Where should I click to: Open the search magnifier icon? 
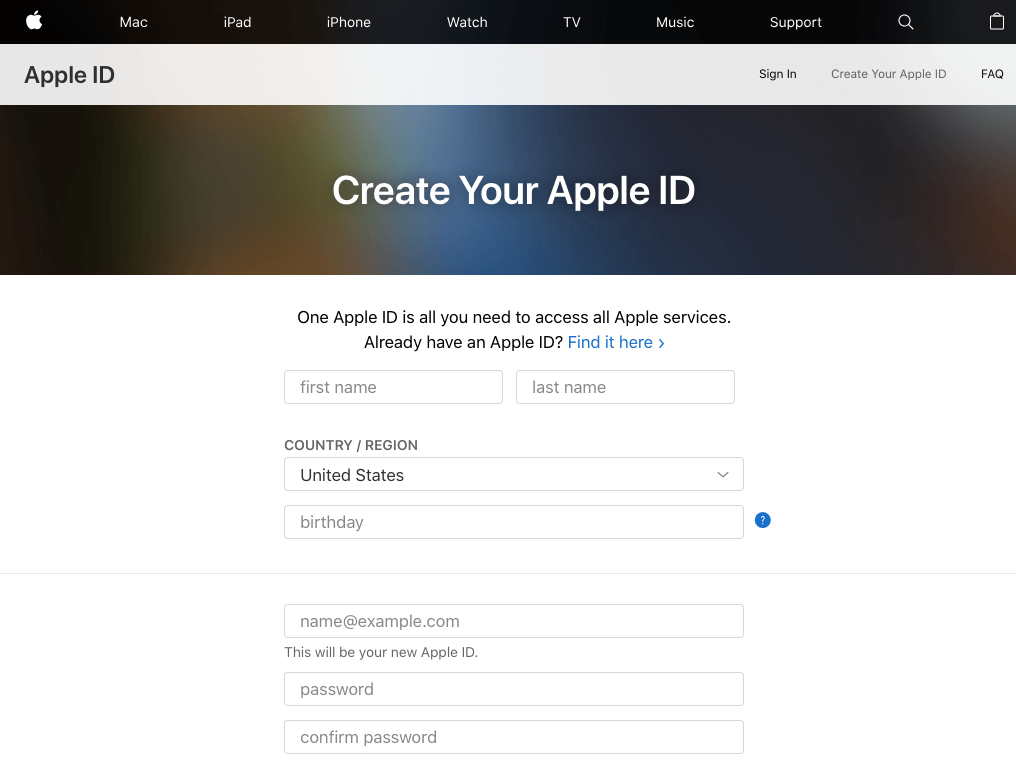[x=905, y=22]
